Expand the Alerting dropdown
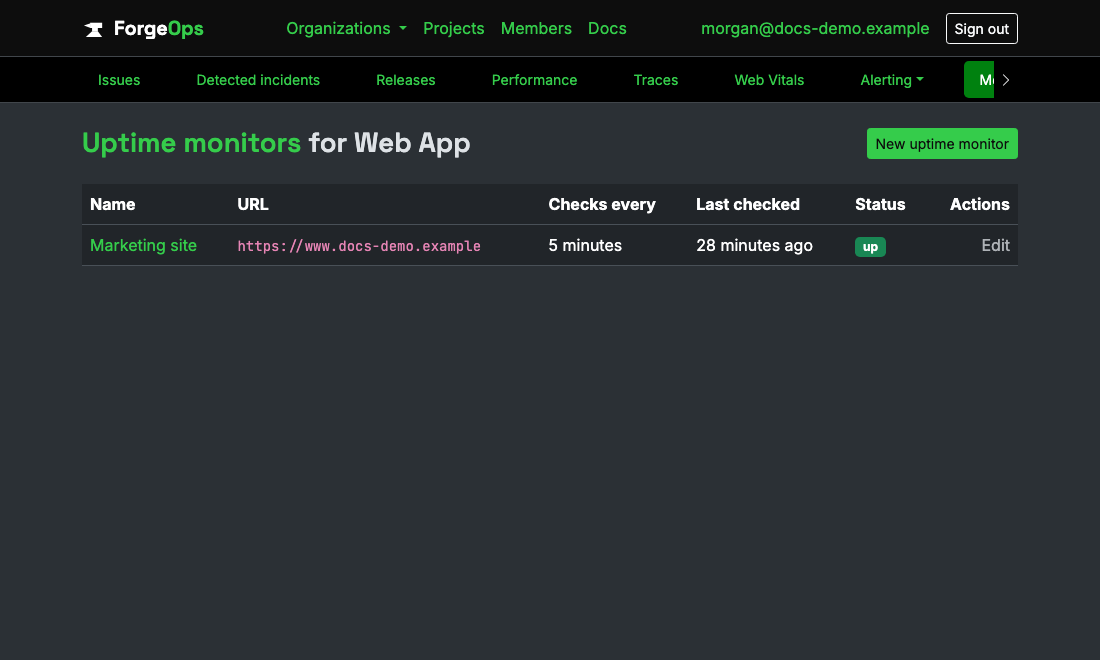The image size is (1100, 660). click(892, 80)
